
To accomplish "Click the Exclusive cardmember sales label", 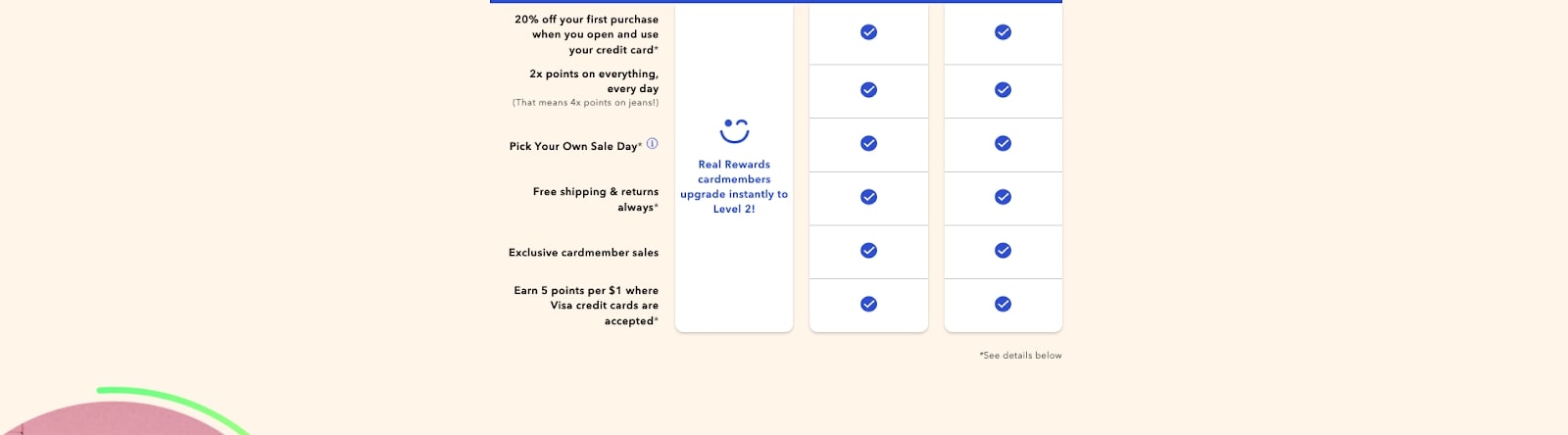I will (x=583, y=253).
